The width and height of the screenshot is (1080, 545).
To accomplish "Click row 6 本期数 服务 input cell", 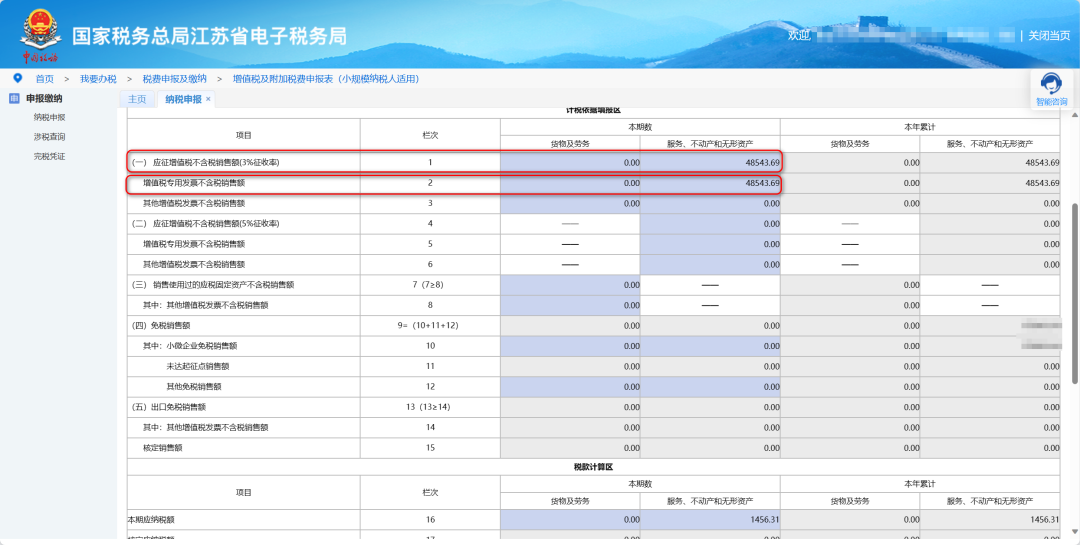I will point(710,265).
